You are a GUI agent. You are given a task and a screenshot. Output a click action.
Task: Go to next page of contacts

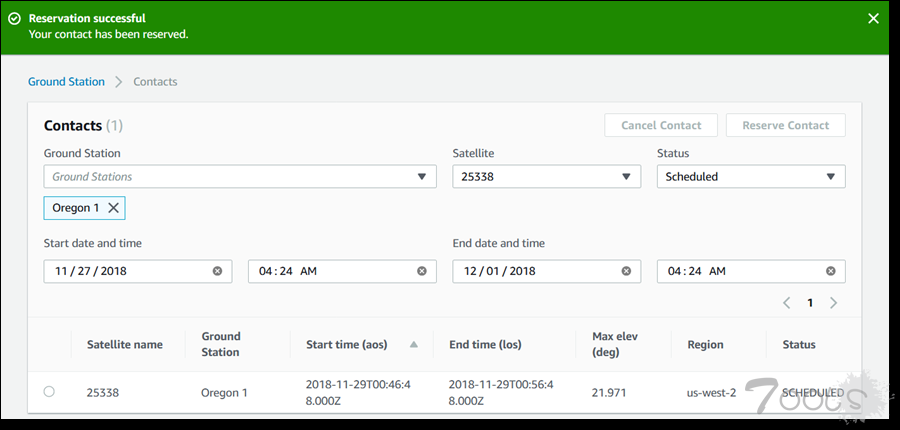click(x=833, y=303)
